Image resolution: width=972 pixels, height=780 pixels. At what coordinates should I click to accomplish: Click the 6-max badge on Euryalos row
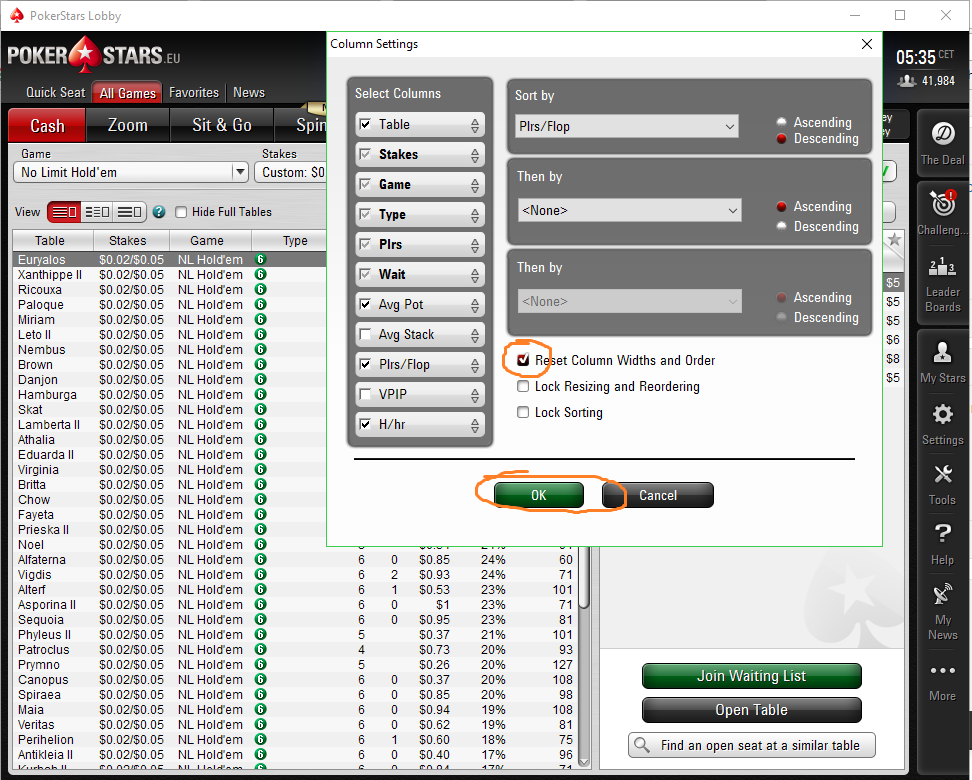(x=261, y=259)
